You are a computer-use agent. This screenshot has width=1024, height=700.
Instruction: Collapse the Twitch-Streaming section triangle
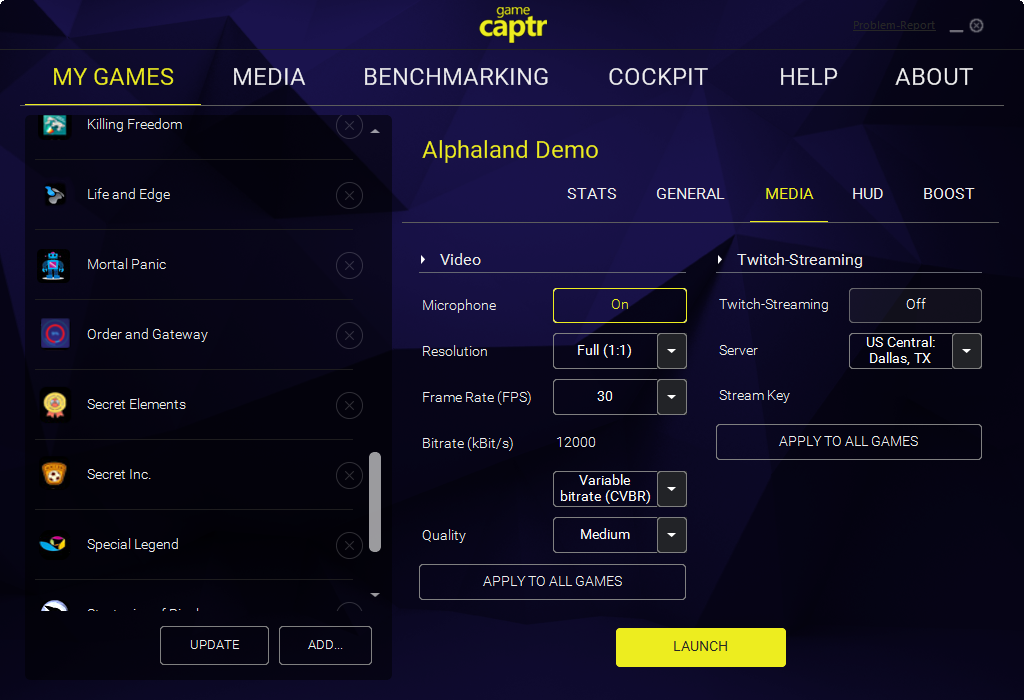[x=720, y=260]
